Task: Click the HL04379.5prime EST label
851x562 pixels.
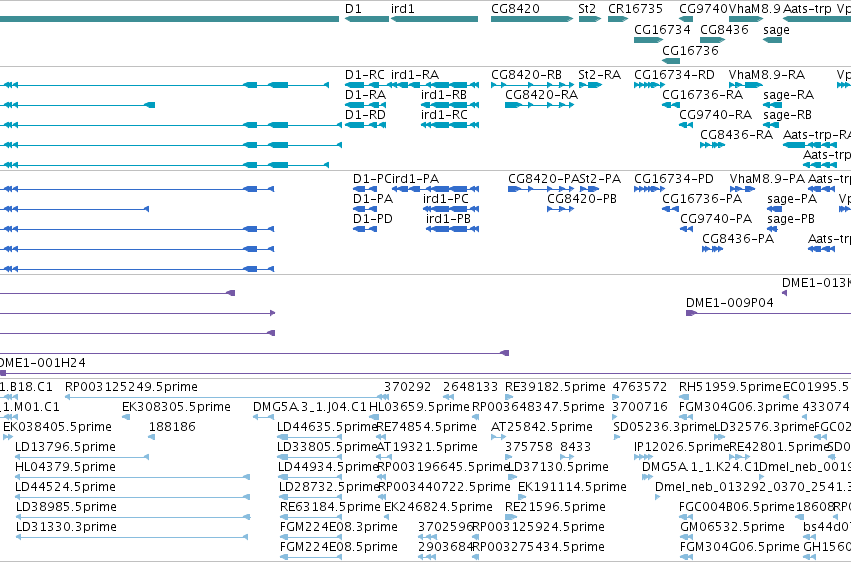Action: tap(65, 467)
